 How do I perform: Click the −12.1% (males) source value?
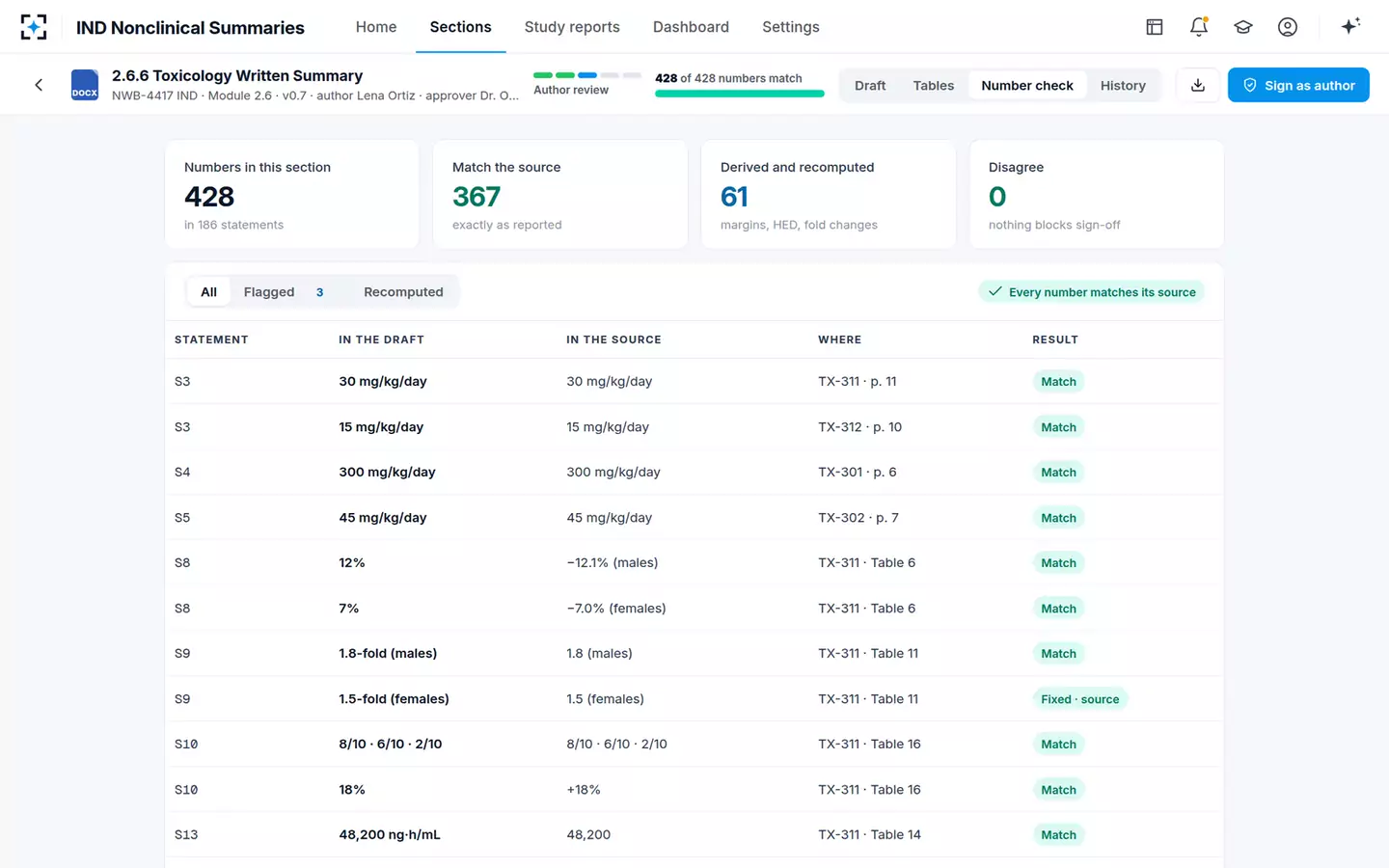[x=613, y=563]
